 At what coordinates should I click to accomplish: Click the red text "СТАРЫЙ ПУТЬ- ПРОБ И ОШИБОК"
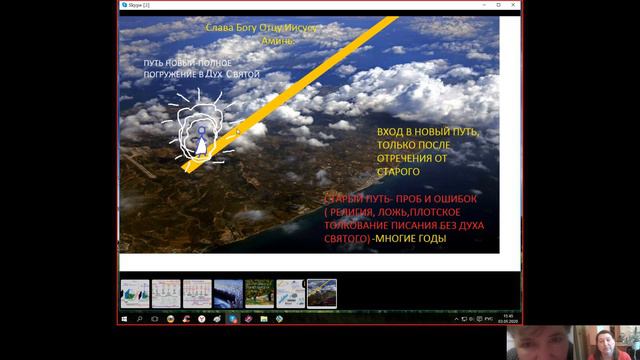401,199
